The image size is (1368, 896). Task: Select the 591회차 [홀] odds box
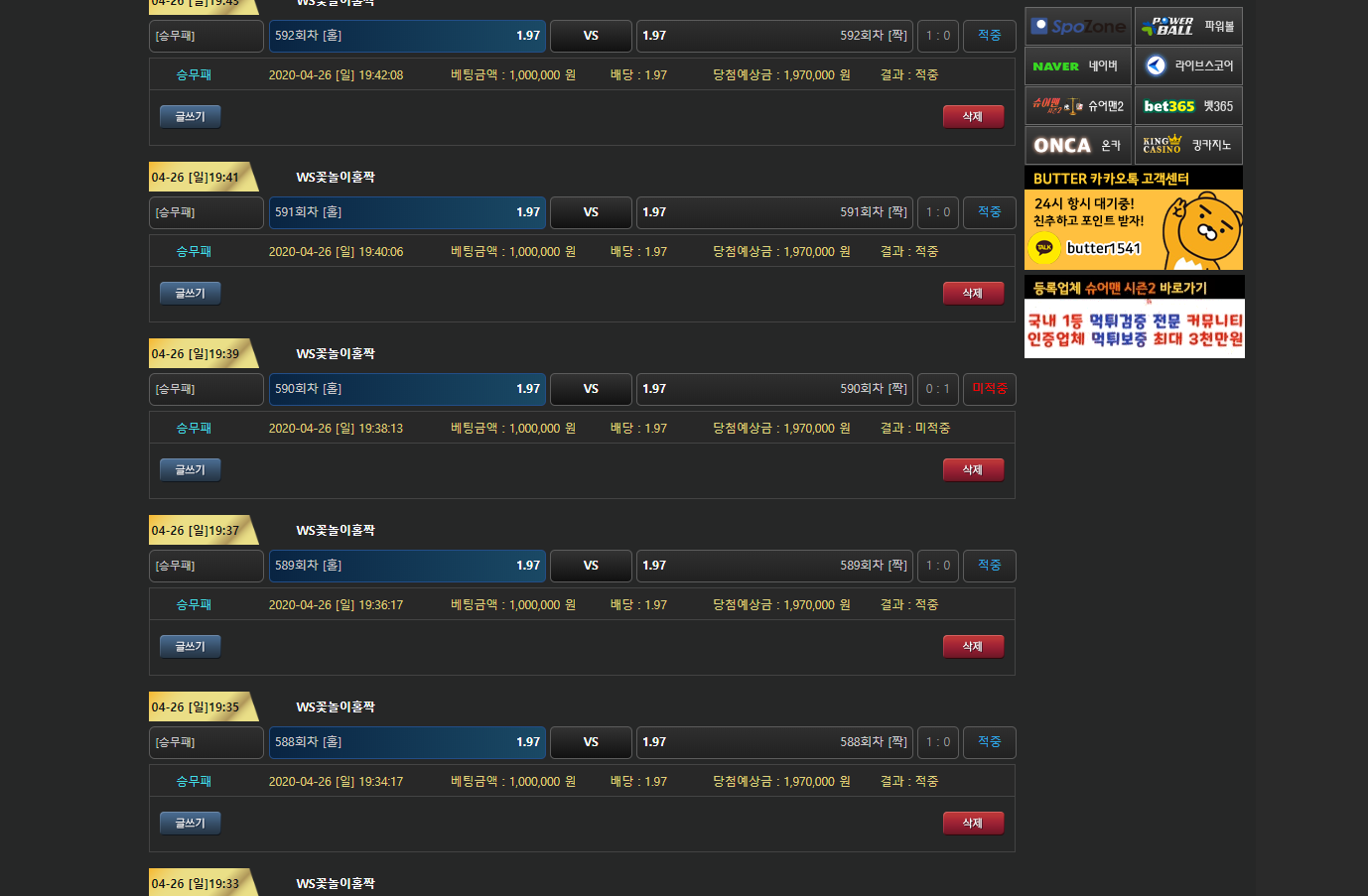tap(407, 212)
